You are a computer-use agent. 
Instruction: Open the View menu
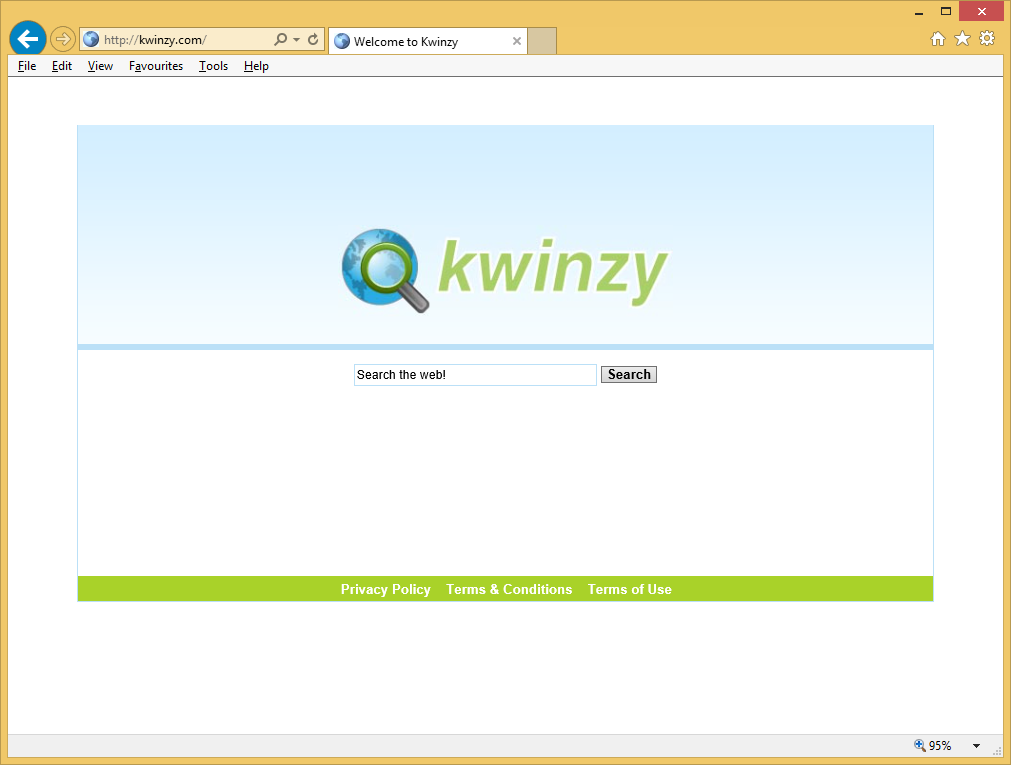[100, 66]
